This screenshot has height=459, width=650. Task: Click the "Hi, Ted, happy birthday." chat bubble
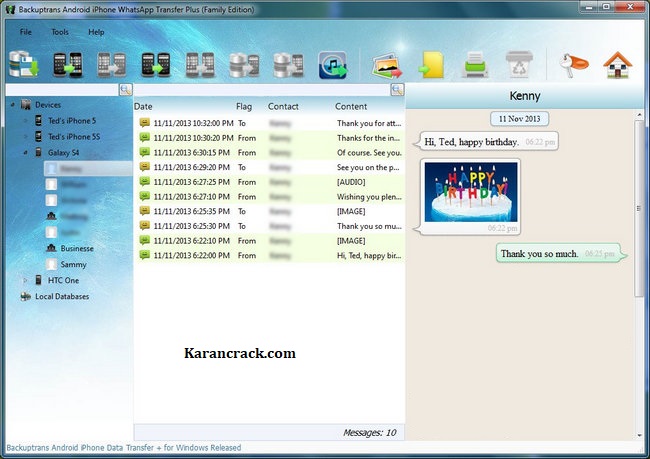click(x=486, y=142)
